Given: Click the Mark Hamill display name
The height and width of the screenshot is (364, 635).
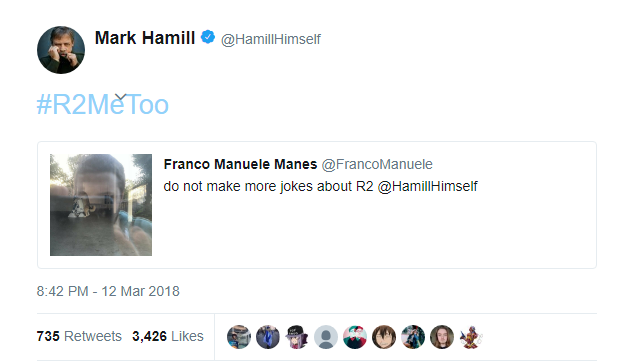Looking at the screenshot, I should [145, 38].
